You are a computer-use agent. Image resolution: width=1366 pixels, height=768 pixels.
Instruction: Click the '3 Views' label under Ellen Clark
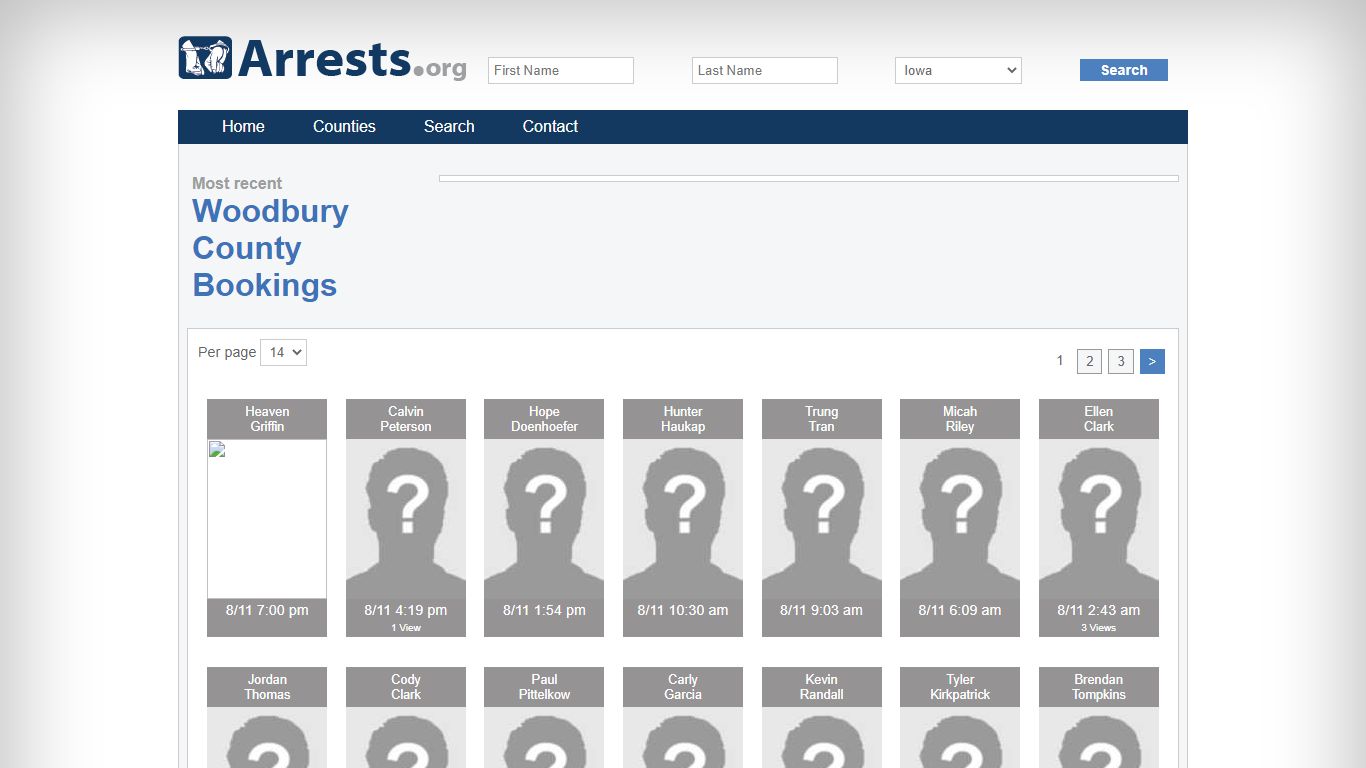1099,628
